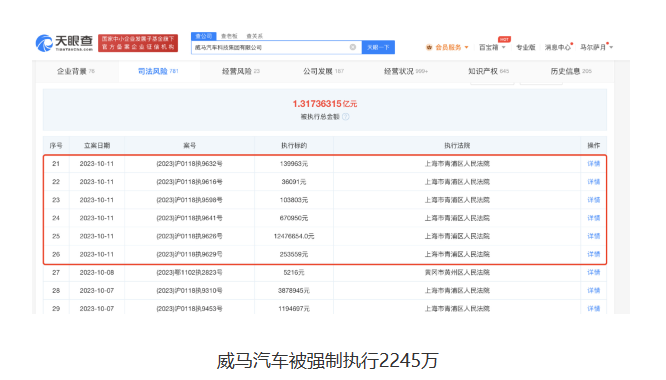The width and height of the screenshot is (666, 380).
Task: Click case number (2023)鄂1102执2823号
Action: pyautogui.click(x=189, y=272)
